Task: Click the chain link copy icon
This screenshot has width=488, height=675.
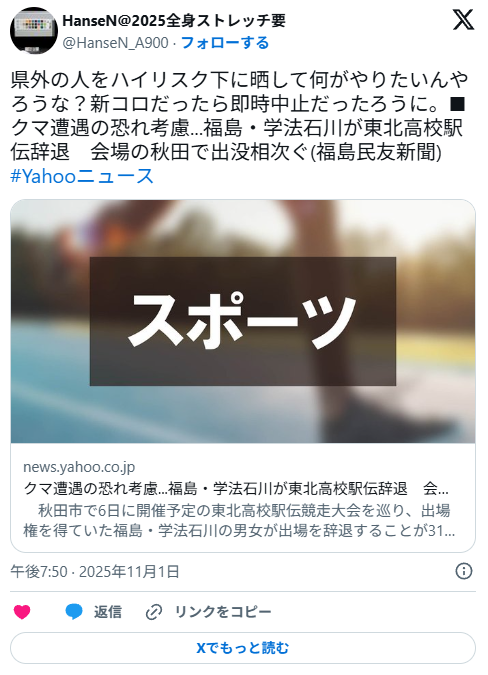Action: coord(154,612)
